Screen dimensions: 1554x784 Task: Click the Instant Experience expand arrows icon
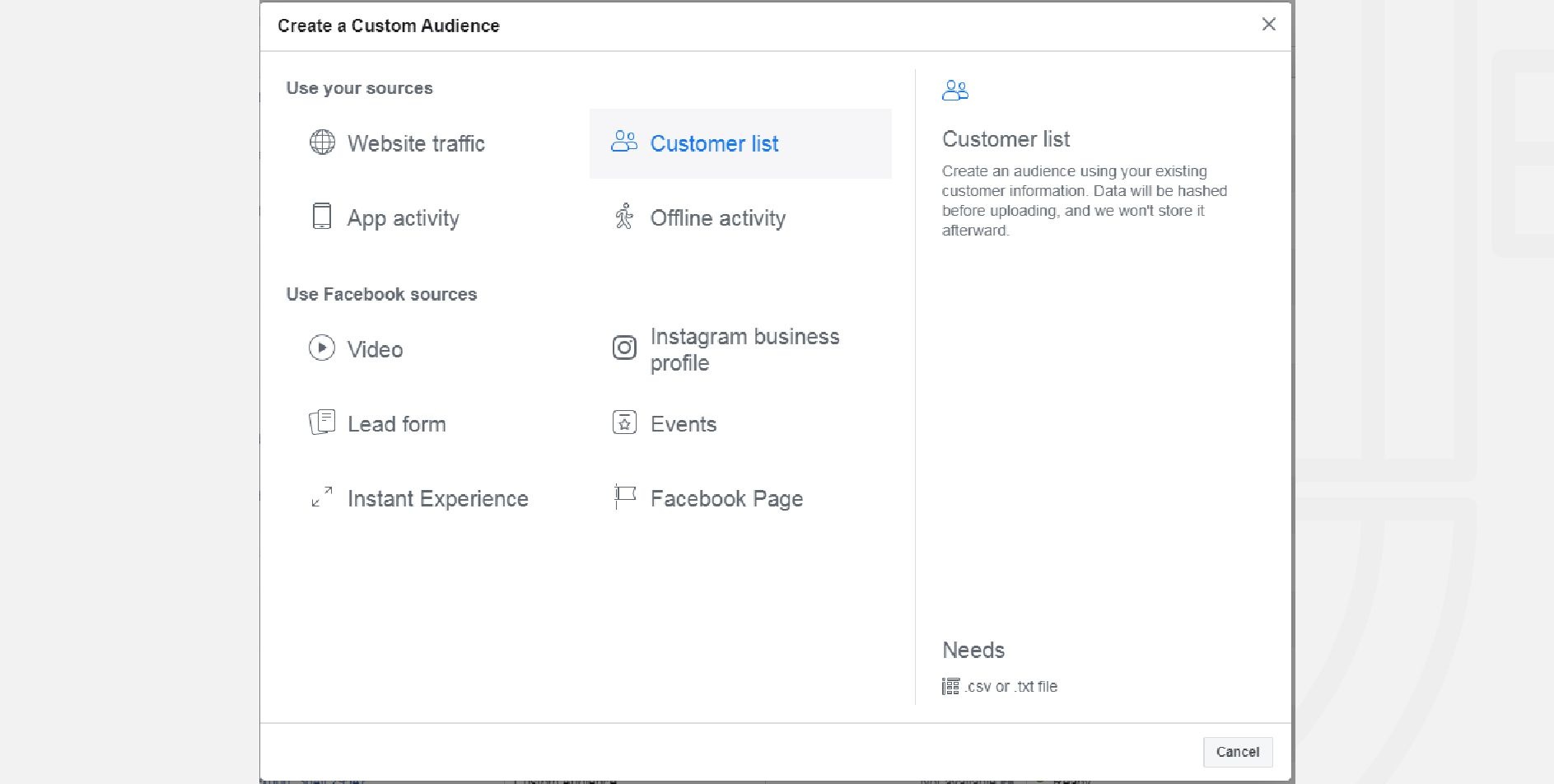(322, 497)
